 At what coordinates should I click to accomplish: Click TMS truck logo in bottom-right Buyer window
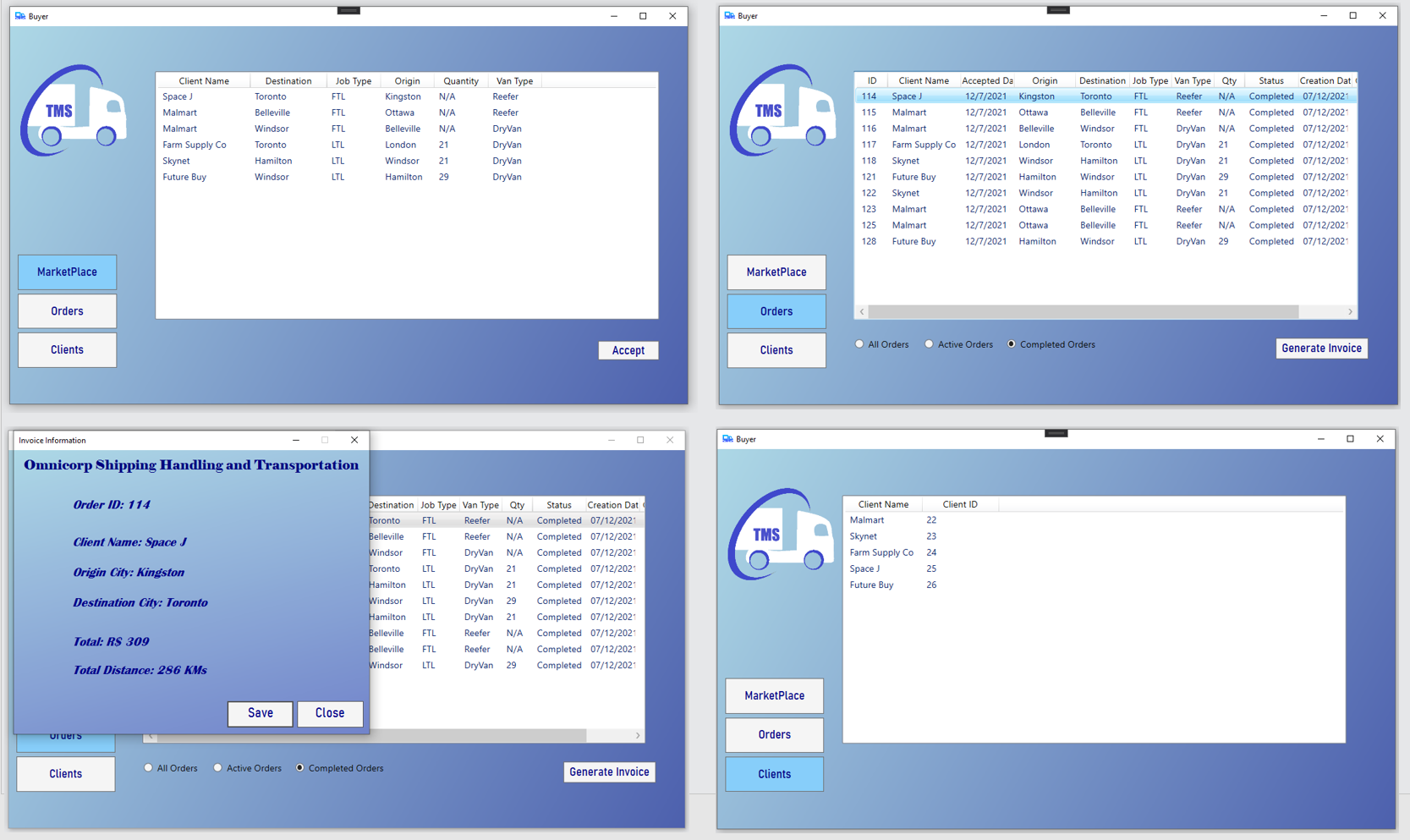click(782, 535)
